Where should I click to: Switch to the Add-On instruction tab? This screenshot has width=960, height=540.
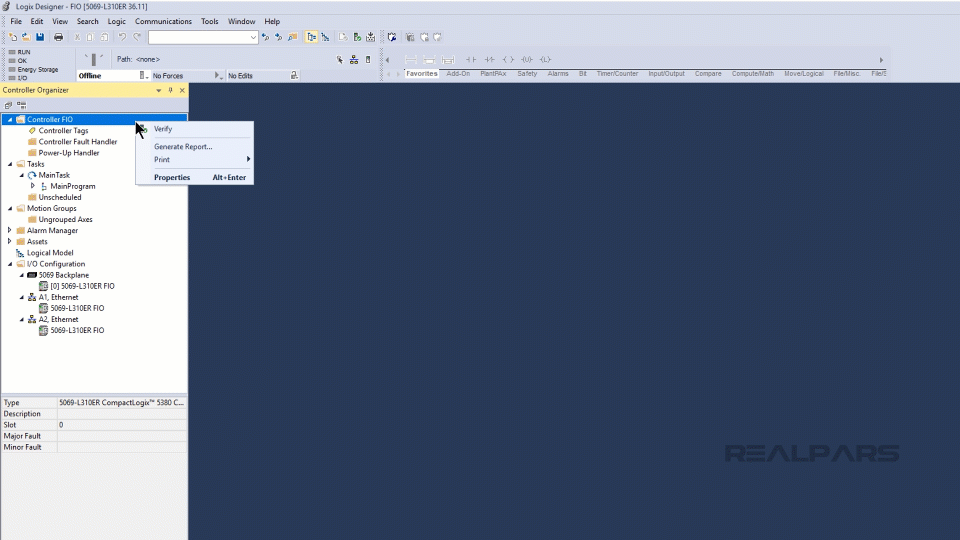[458, 73]
